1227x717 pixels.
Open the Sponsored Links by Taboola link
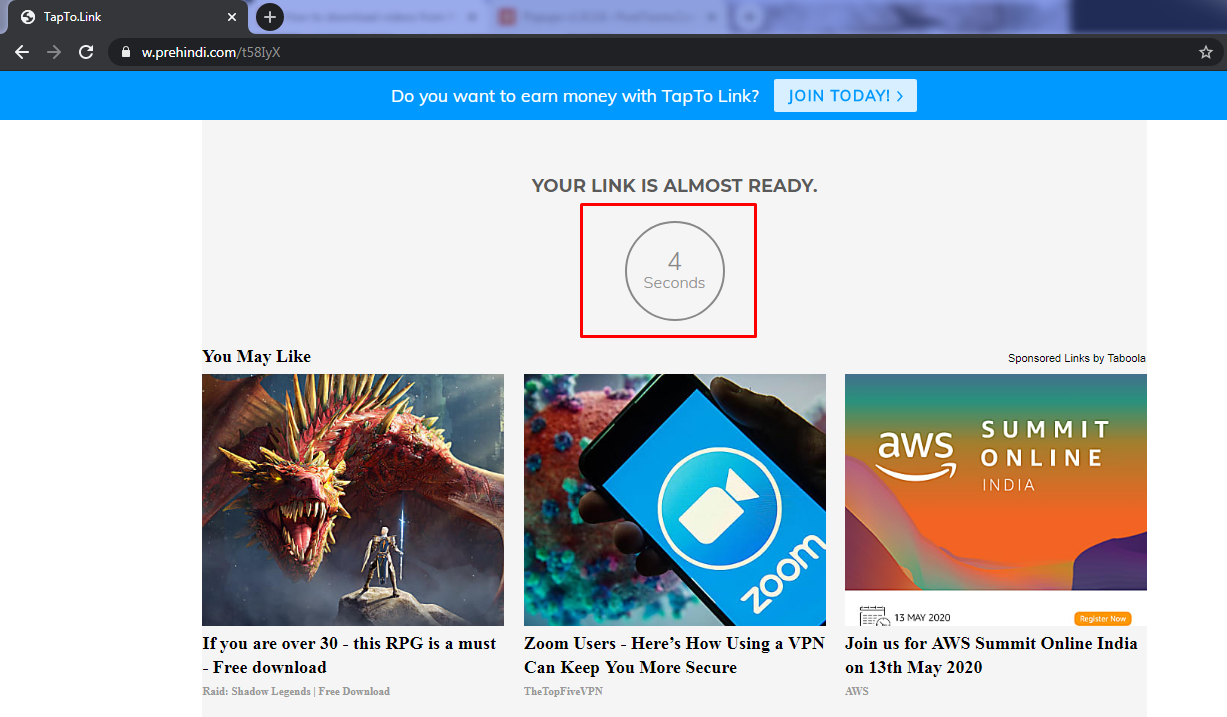[x=1076, y=358]
